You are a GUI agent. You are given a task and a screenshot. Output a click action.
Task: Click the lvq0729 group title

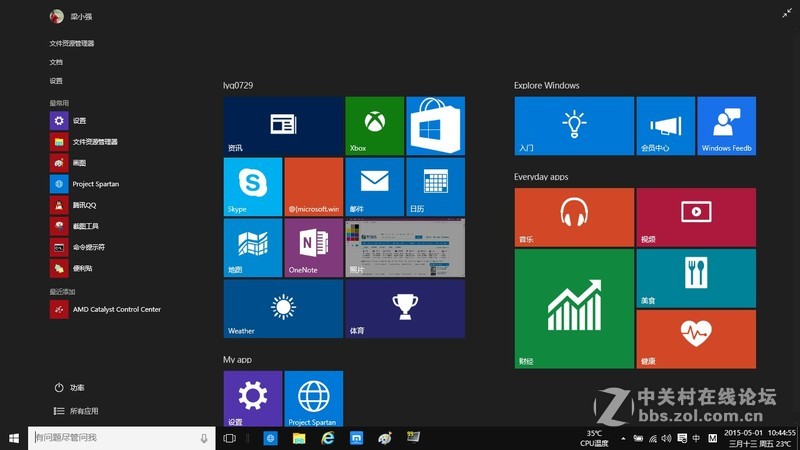(x=238, y=86)
